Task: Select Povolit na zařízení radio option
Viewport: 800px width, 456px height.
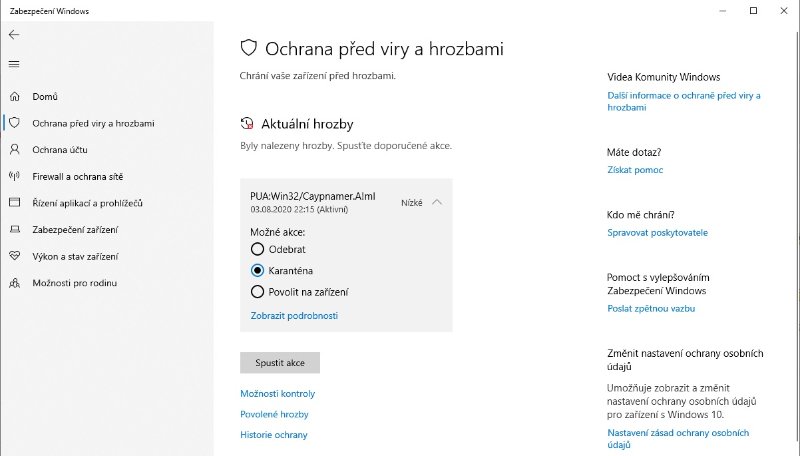Action: pyautogui.click(x=257, y=292)
